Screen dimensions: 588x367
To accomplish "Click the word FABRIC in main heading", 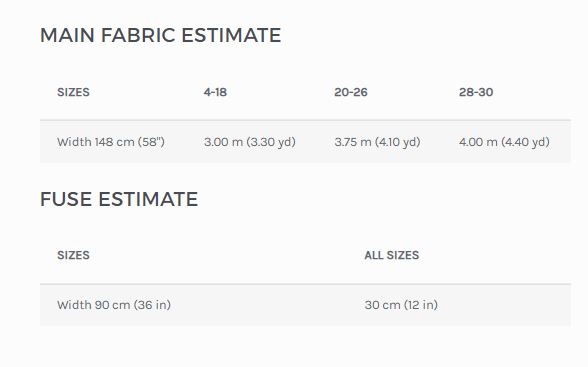I will pos(138,35).
